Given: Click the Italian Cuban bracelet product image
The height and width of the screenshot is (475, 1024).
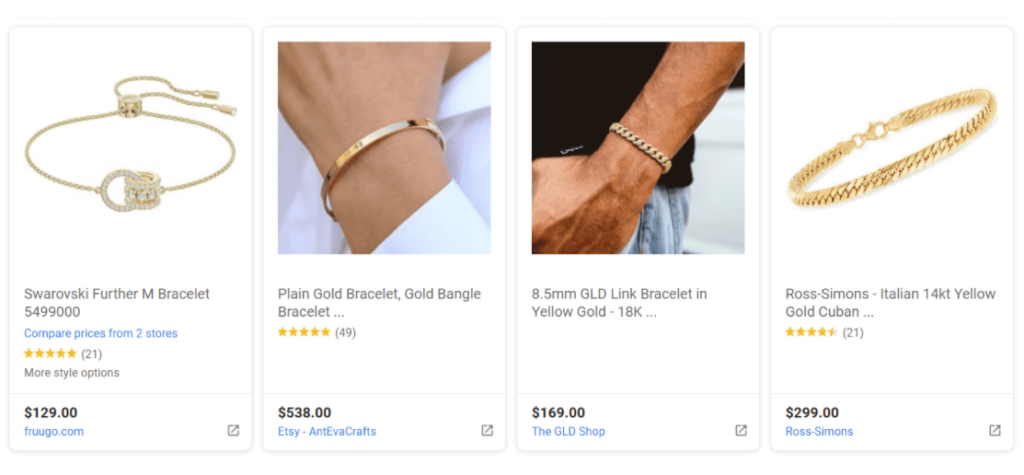Looking at the screenshot, I should [x=891, y=148].
